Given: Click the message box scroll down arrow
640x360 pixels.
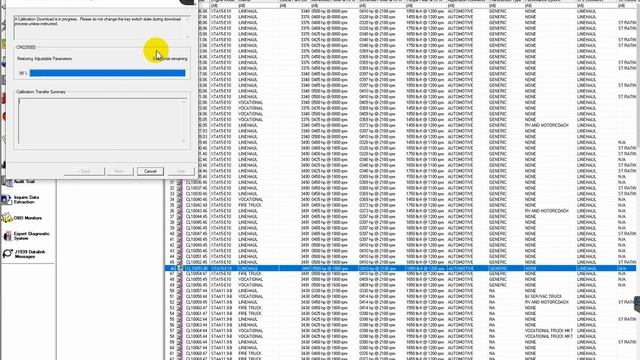Looking at the screenshot, I should [x=187, y=37].
